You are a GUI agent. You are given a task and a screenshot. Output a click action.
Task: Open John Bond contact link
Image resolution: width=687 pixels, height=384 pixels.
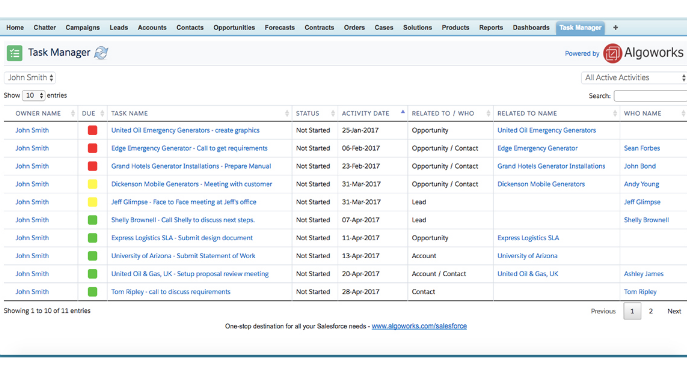pos(640,166)
